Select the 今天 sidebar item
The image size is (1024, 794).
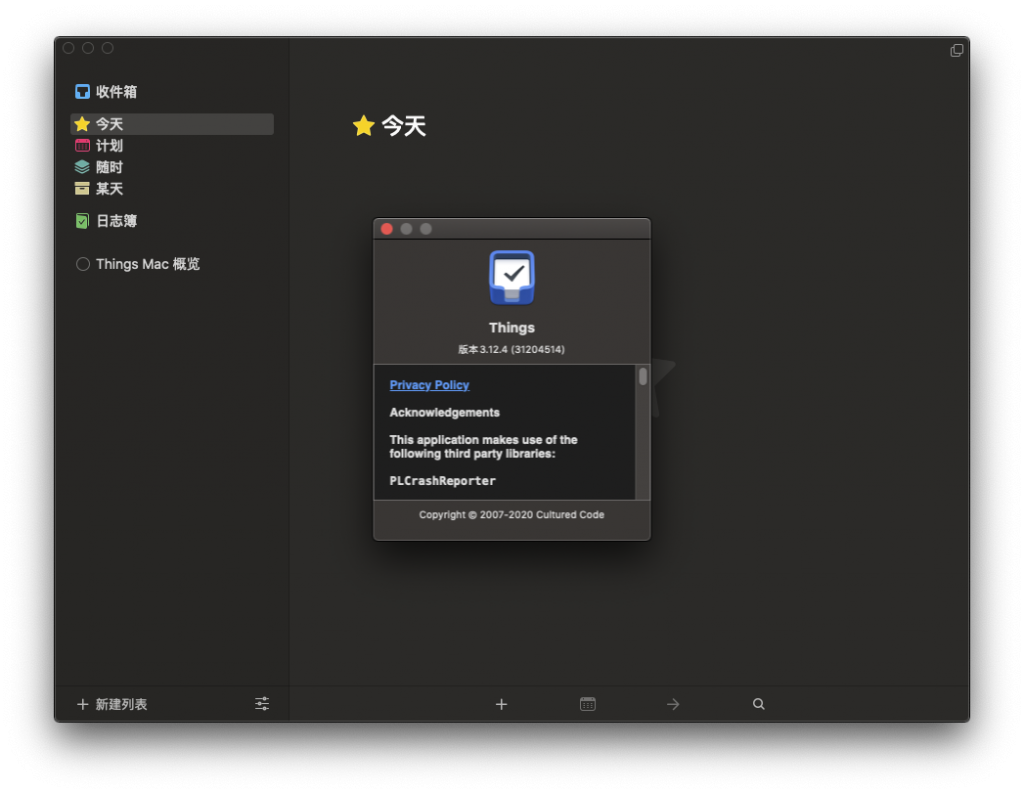click(x=172, y=124)
